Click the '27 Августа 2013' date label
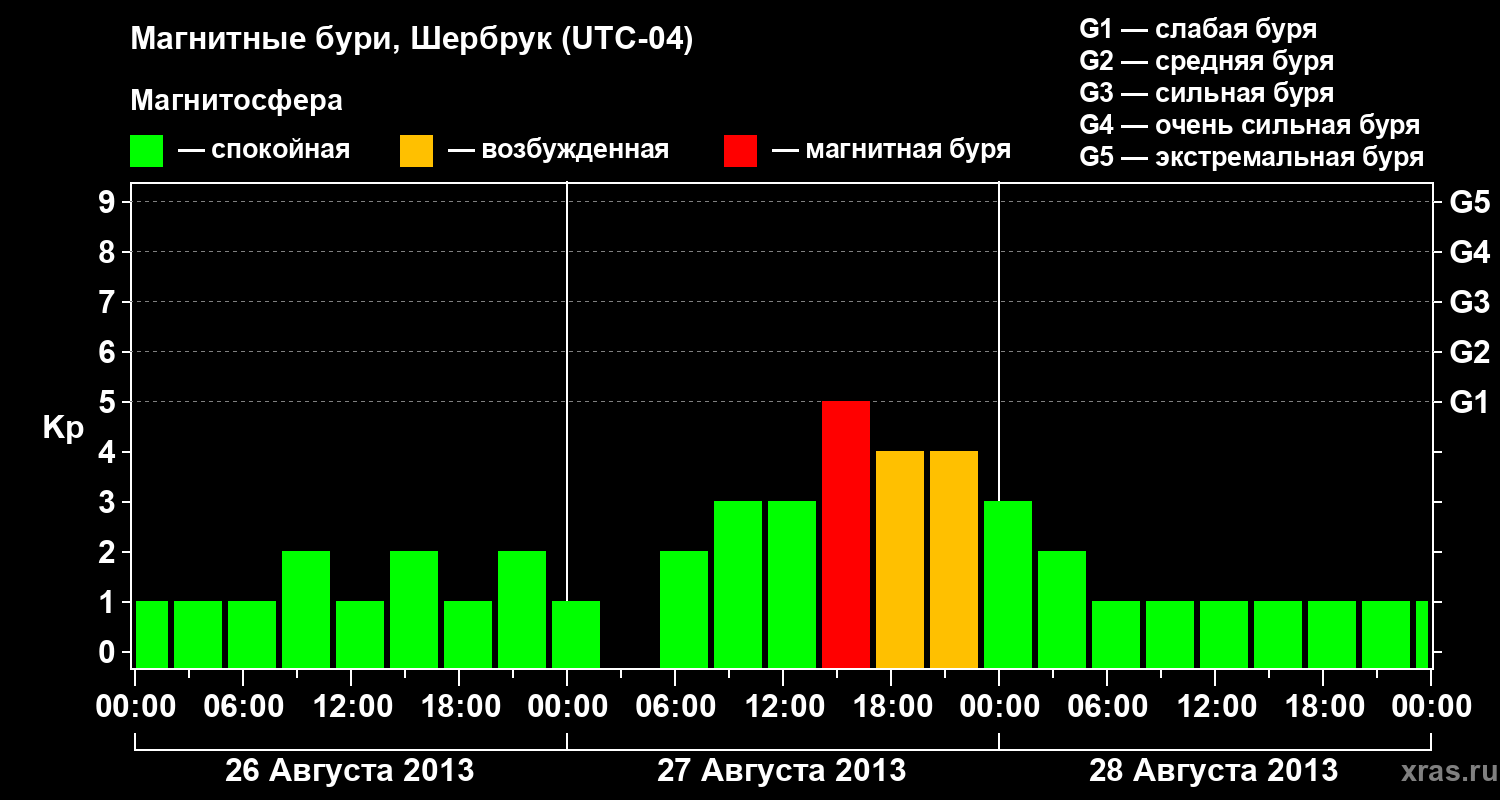 [782, 771]
